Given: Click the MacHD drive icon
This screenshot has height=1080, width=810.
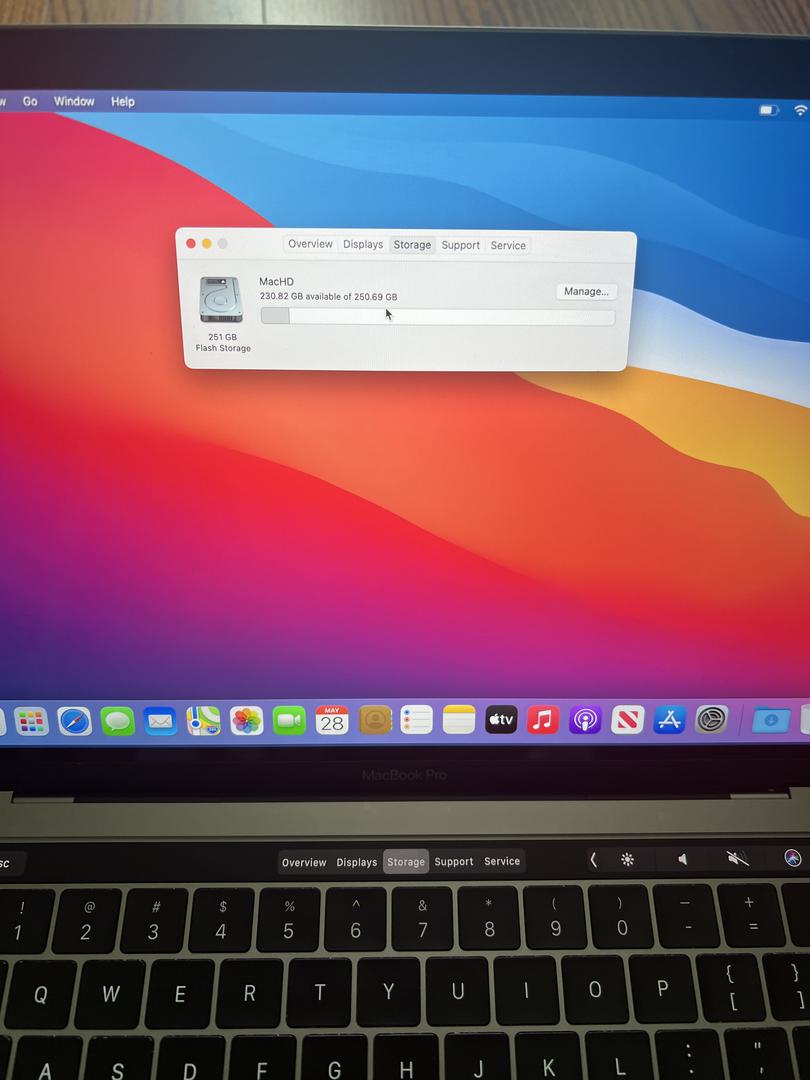Looking at the screenshot, I should (221, 300).
